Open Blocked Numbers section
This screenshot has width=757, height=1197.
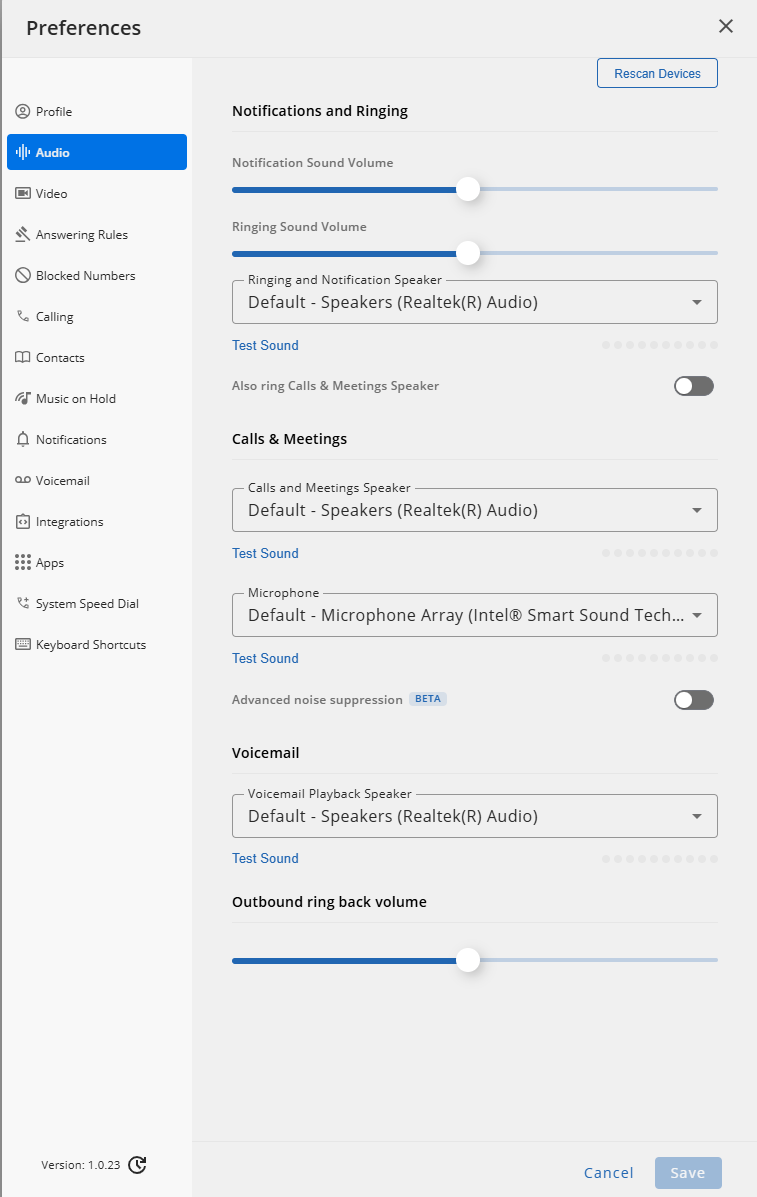97,276
